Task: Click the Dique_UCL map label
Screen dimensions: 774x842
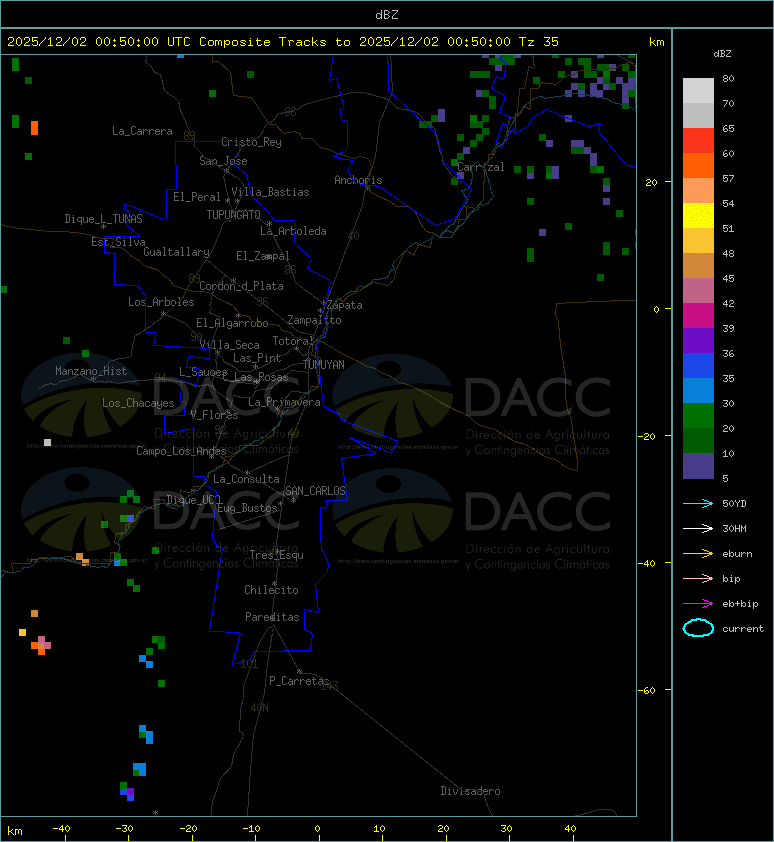Action: click(x=194, y=500)
